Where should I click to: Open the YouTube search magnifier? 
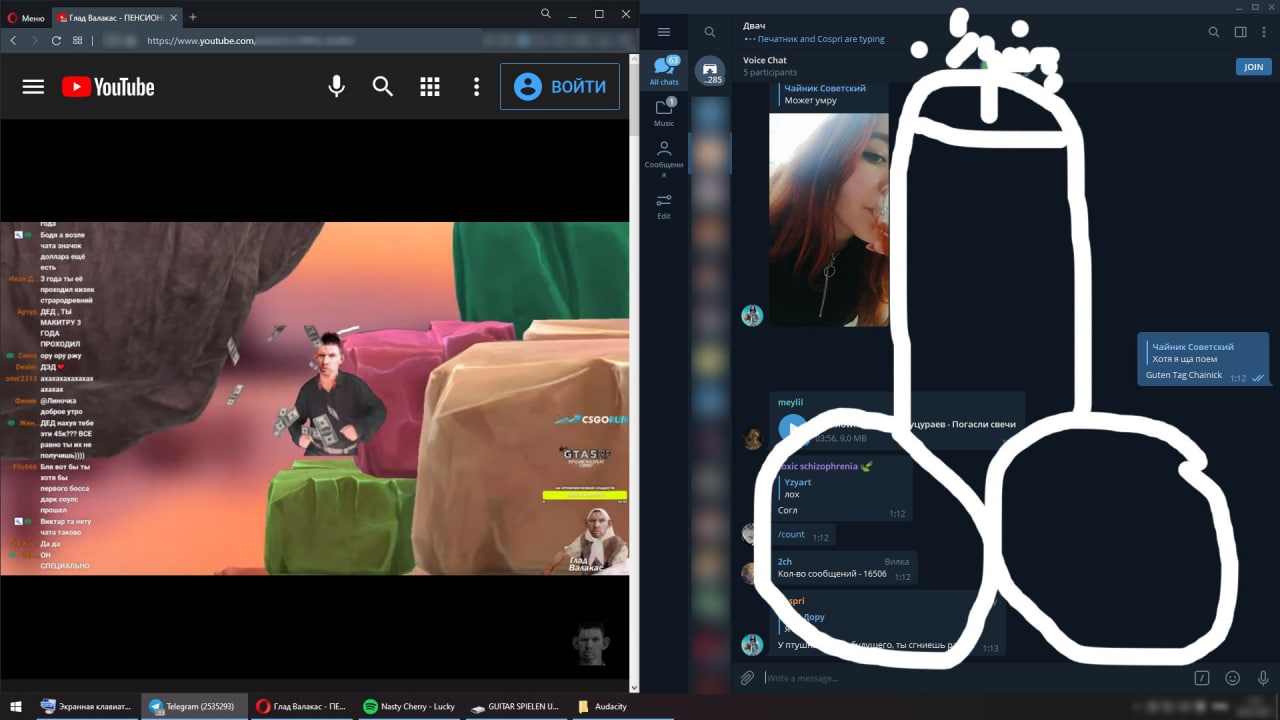tap(383, 87)
